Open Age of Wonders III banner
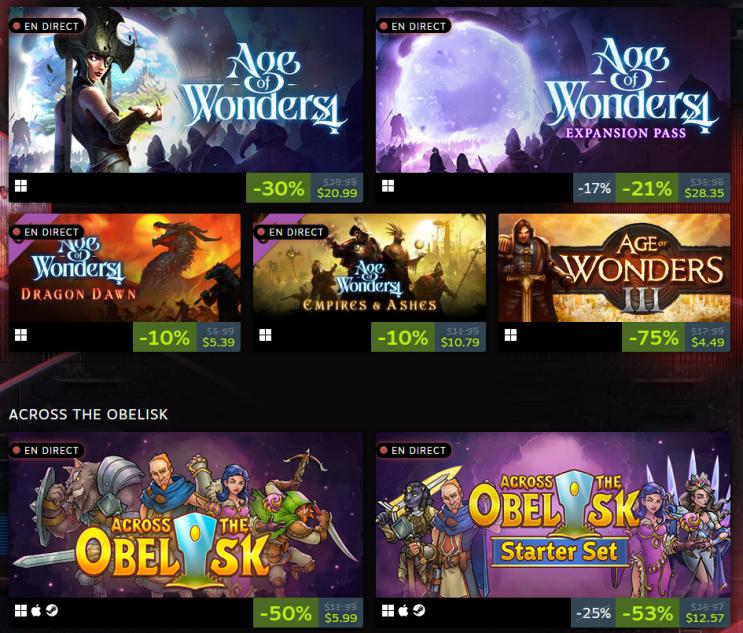Image resolution: width=743 pixels, height=633 pixels. point(614,268)
